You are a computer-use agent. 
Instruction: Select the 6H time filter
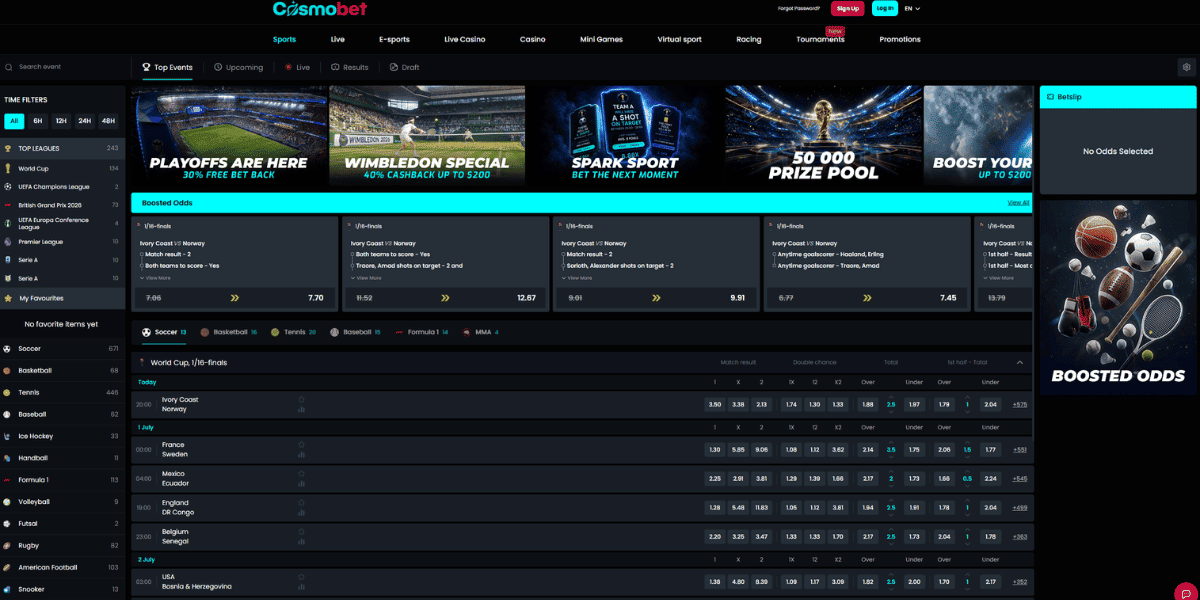(38, 121)
